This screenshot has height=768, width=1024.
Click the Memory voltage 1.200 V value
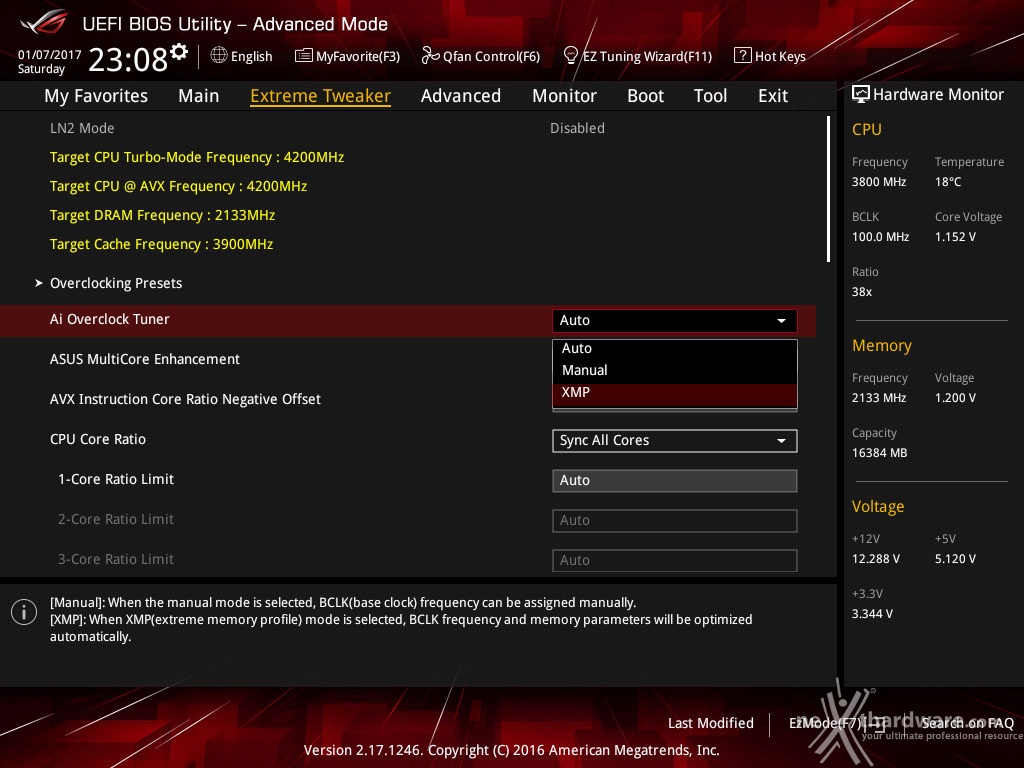click(x=955, y=398)
